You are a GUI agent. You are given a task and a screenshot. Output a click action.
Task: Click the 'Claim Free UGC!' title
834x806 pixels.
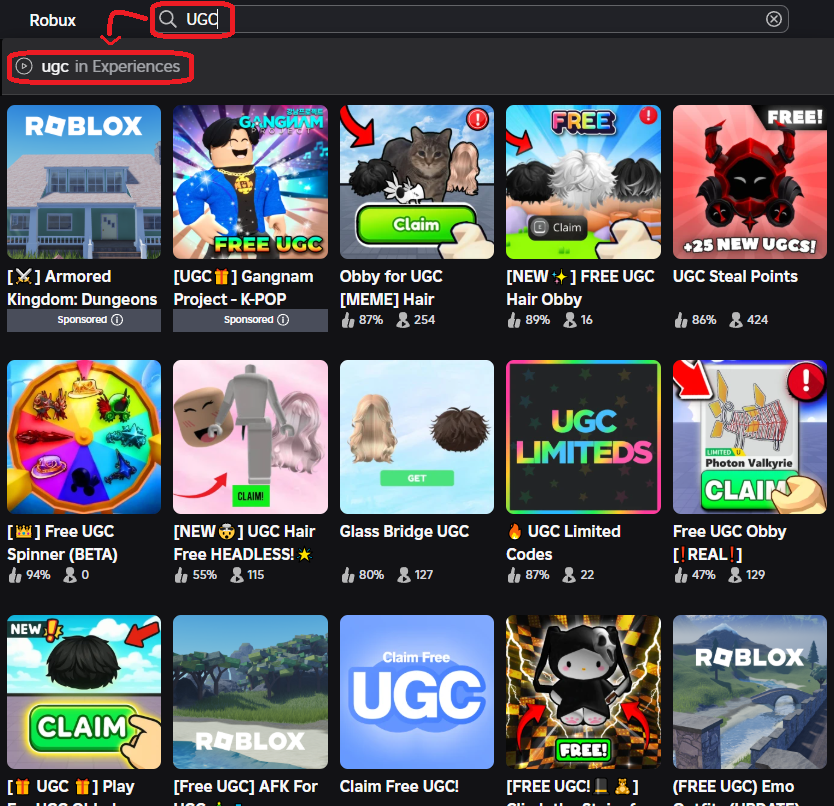399,786
